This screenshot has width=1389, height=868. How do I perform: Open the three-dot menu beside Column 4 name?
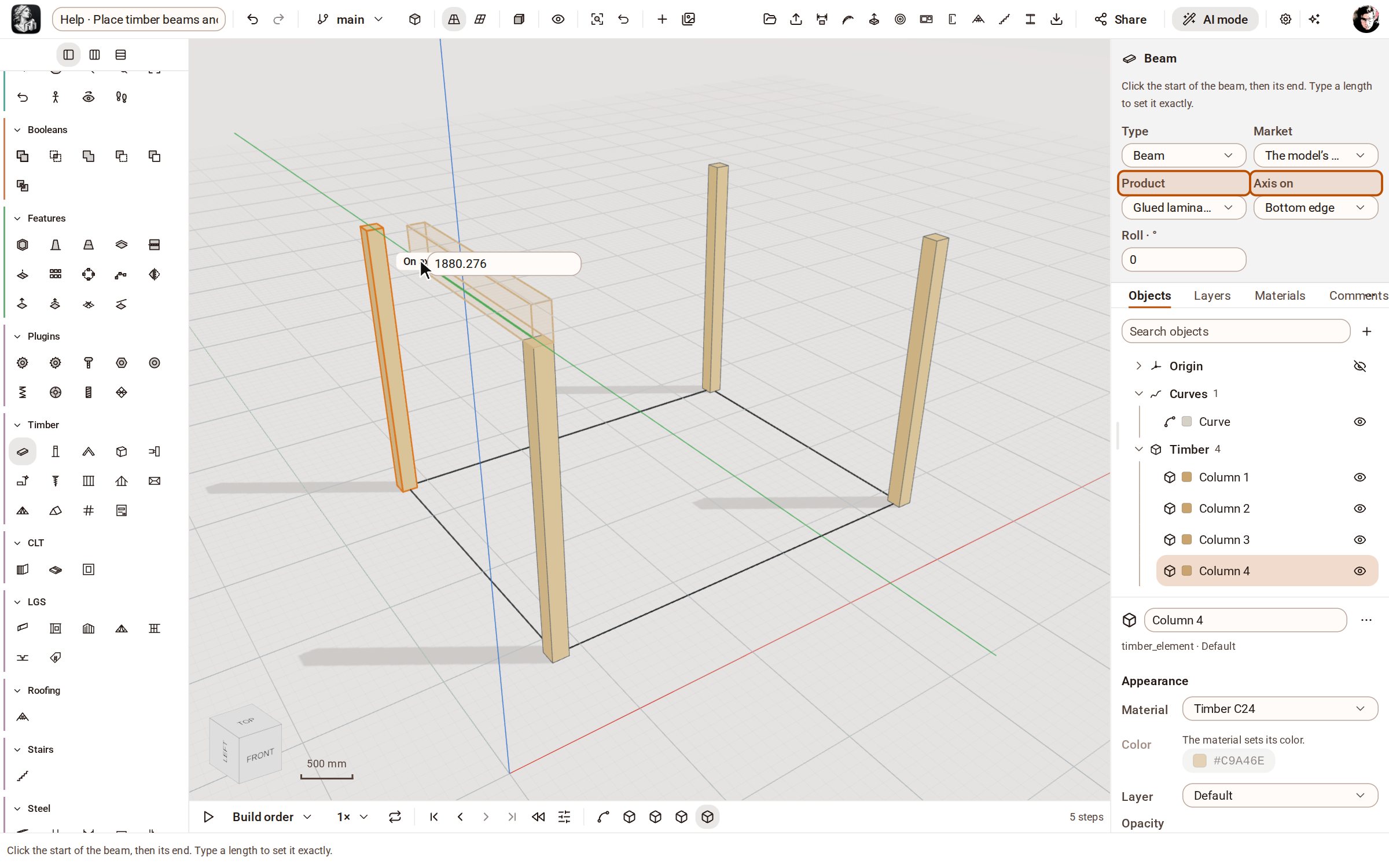[1366, 620]
